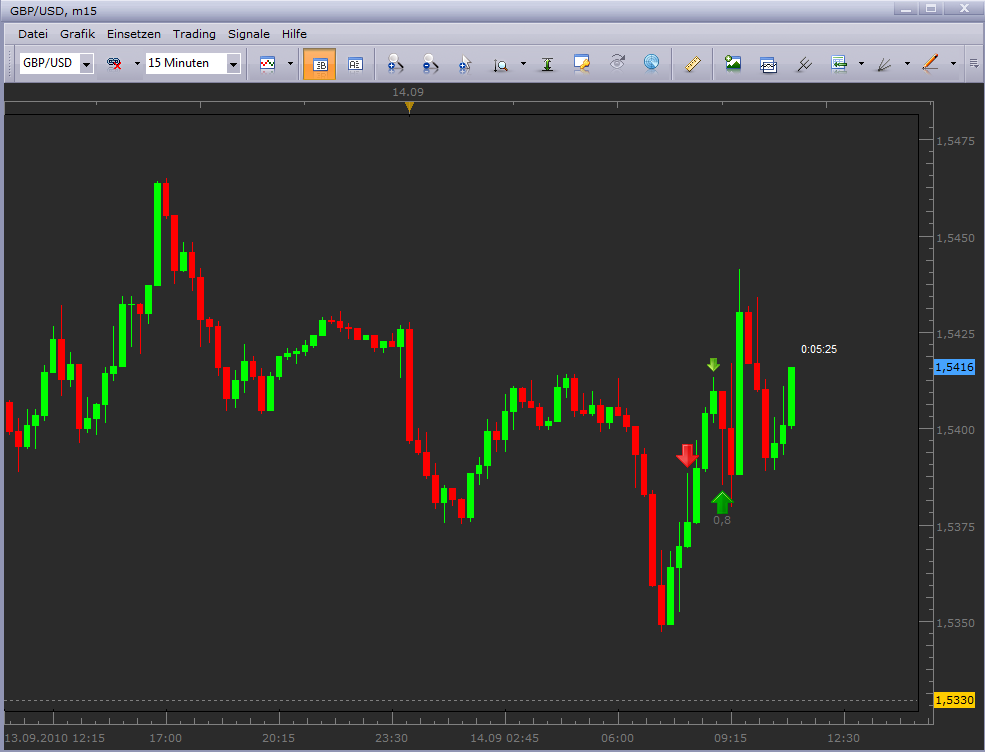985x752 pixels.
Task: Click the vertical zoom magnifier icon
Action: click(501, 64)
